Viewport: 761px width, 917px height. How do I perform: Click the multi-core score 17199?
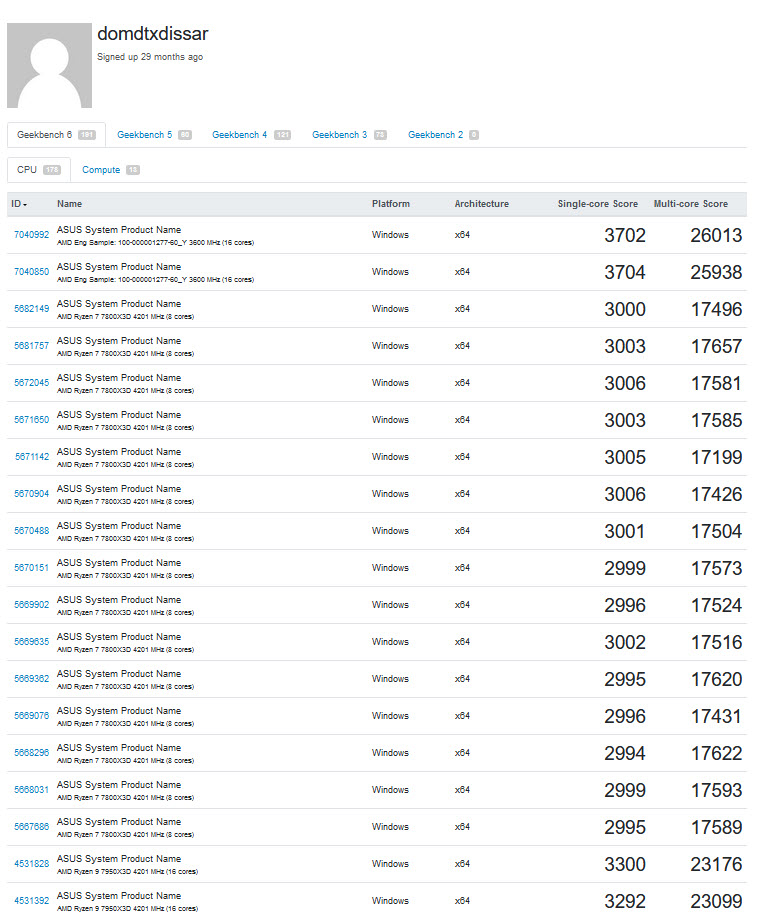click(717, 457)
